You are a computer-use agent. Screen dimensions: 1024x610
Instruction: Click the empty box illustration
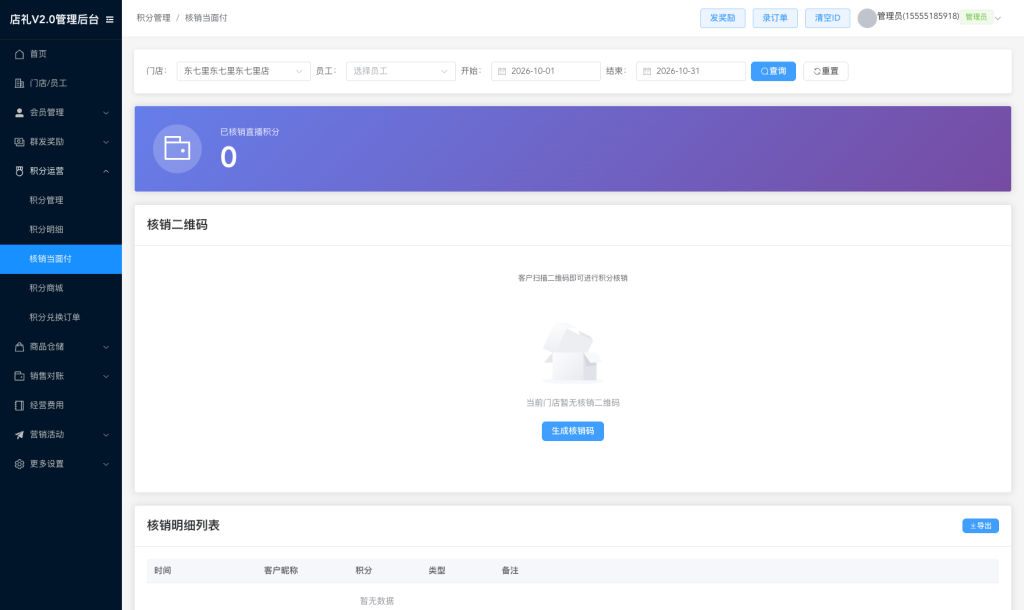(x=572, y=353)
